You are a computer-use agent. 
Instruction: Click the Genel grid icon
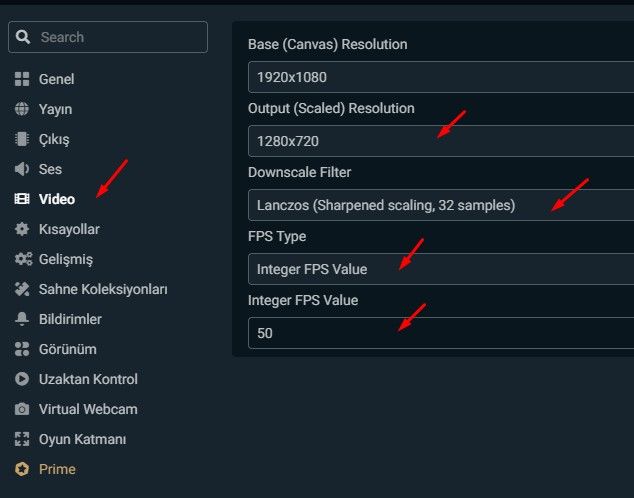point(22,79)
